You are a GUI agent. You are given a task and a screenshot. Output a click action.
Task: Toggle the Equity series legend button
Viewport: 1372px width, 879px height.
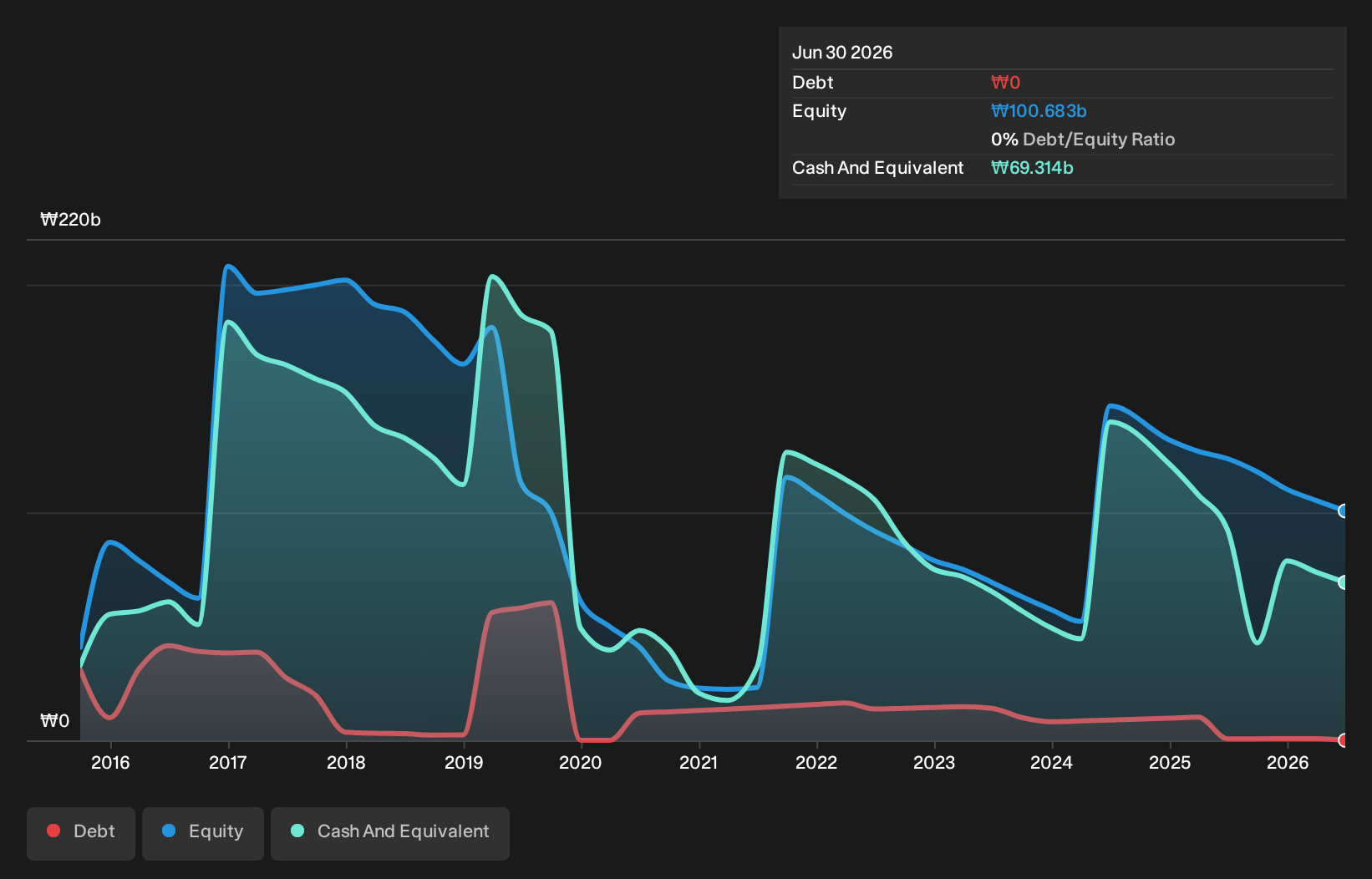click(203, 833)
